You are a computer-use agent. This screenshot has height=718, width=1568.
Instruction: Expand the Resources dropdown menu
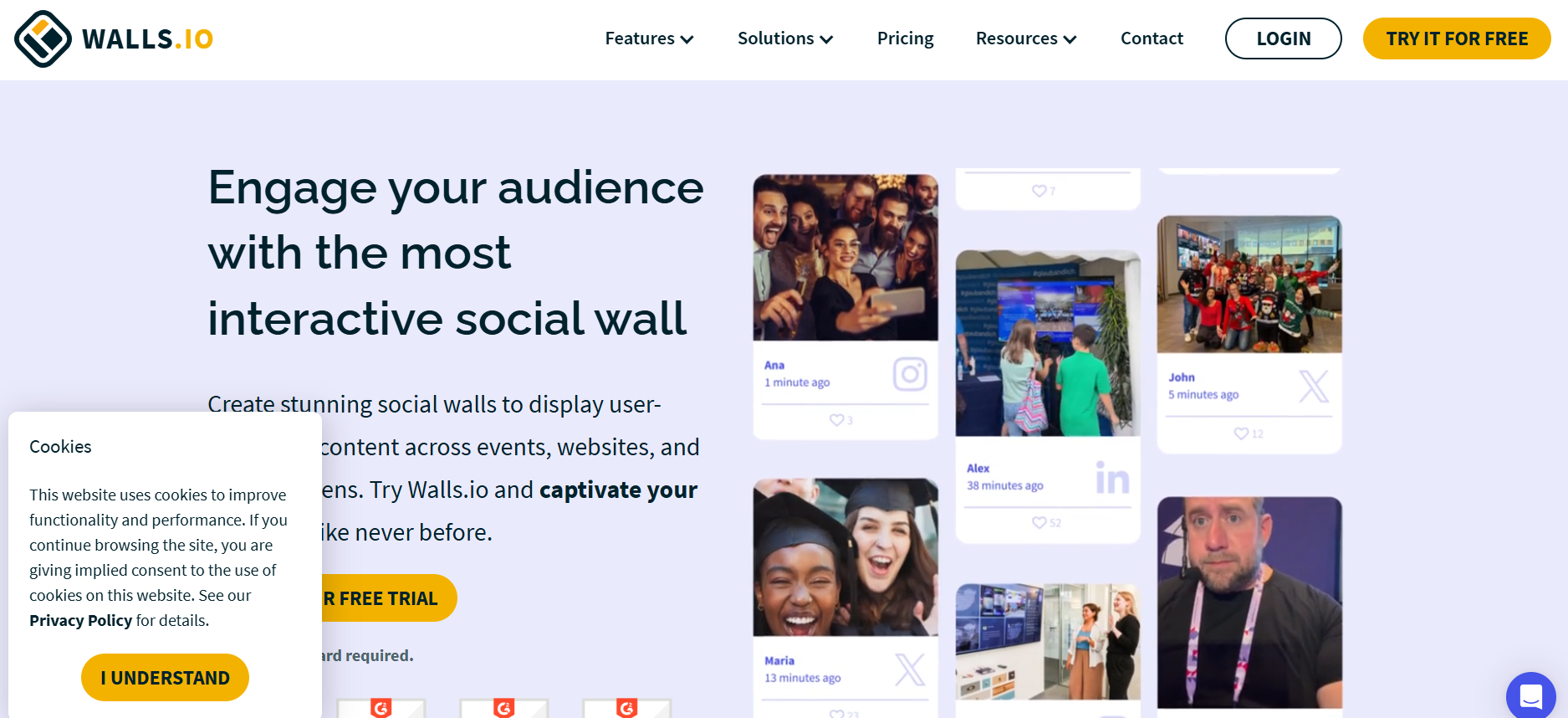[1026, 38]
